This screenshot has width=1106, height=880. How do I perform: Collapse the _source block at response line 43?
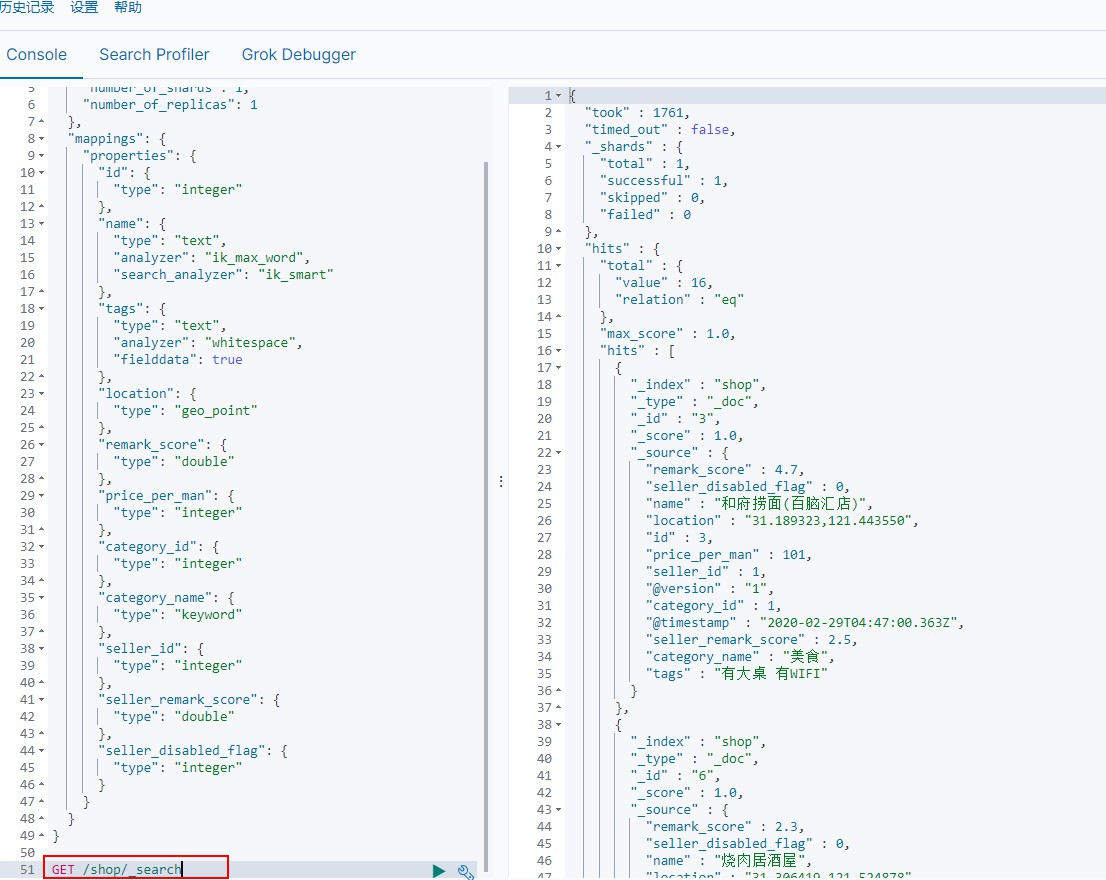tap(559, 810)
